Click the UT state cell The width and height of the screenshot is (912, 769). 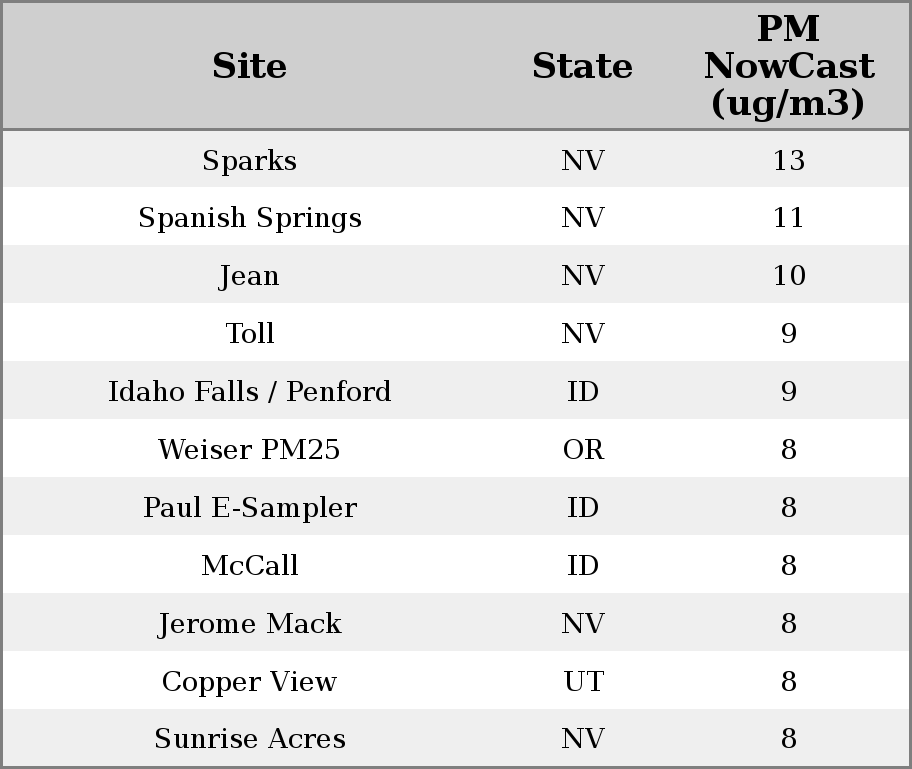tap(583, 682)
